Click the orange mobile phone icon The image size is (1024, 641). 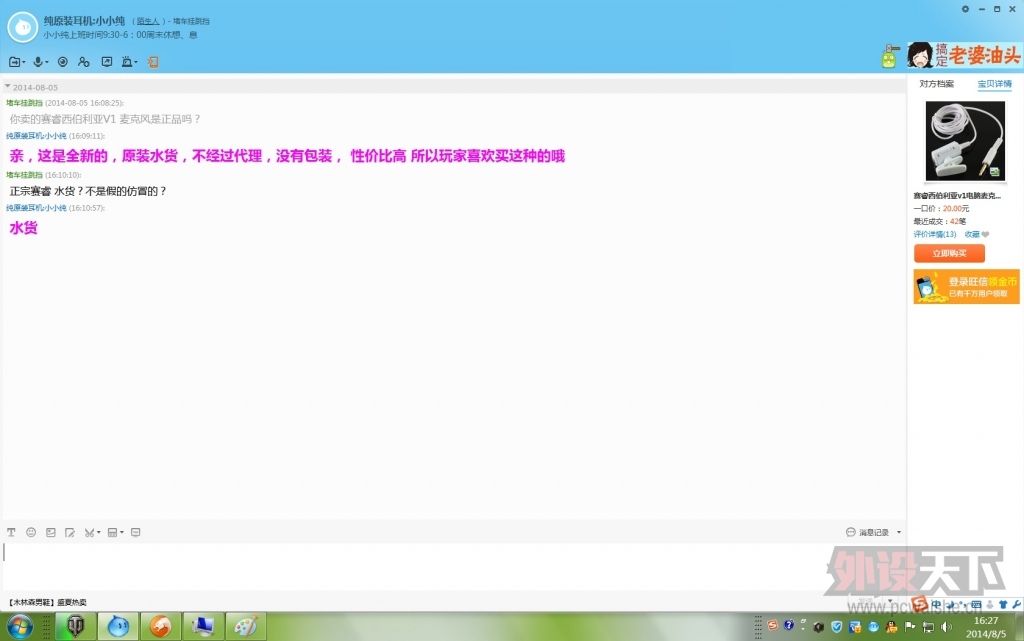[x=153, y=62]
